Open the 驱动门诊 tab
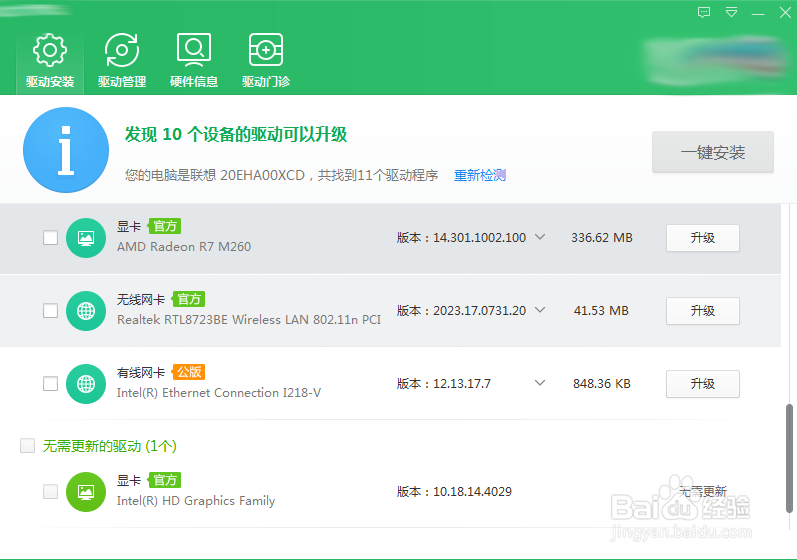Viewport: 797px width, 560px height. (x=266, y=60)
